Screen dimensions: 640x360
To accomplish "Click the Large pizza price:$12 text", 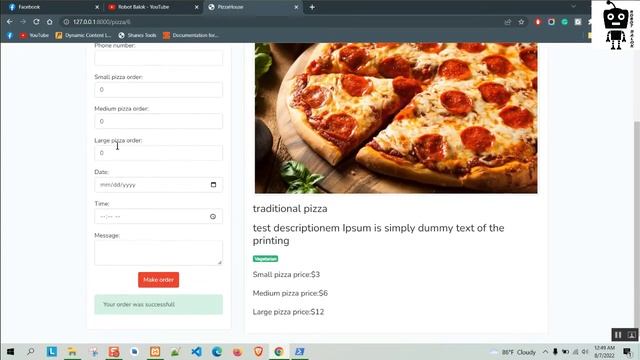I will (288, 312).
